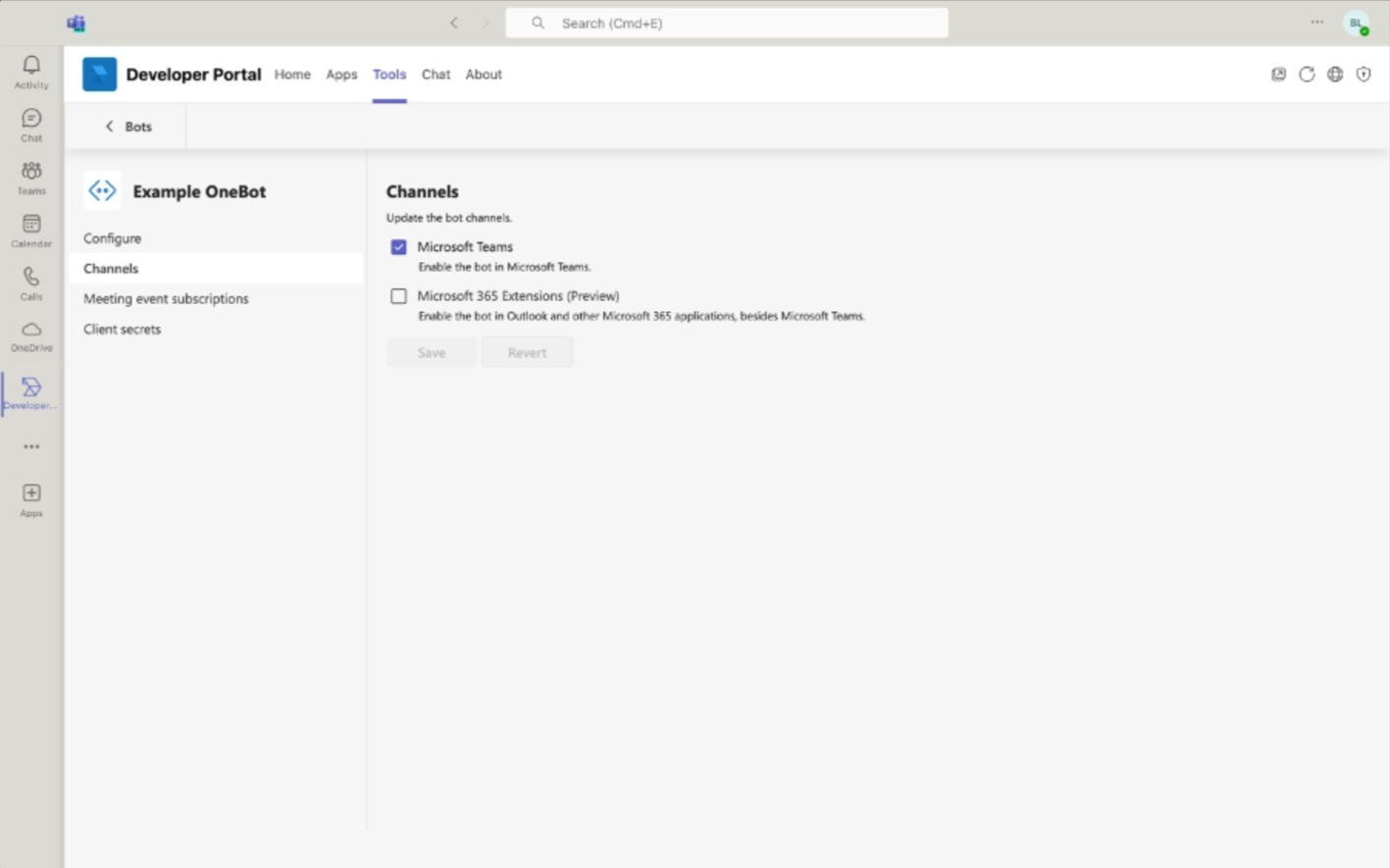Viewport: 1390px width, 868px height.
Task: Open the About tab
Action: (x=484, y=75)
